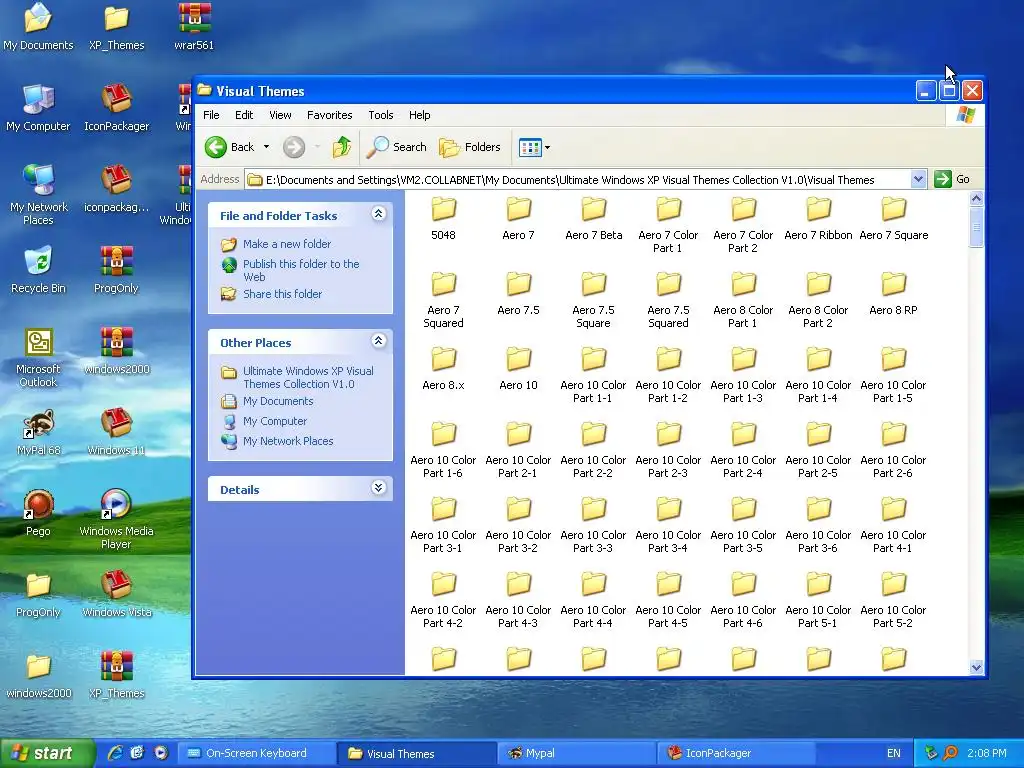This screenshot has width=1024, height=768.
Task: Select Aero 10 Color Part 1-3 folder
Action: point(743,376)
